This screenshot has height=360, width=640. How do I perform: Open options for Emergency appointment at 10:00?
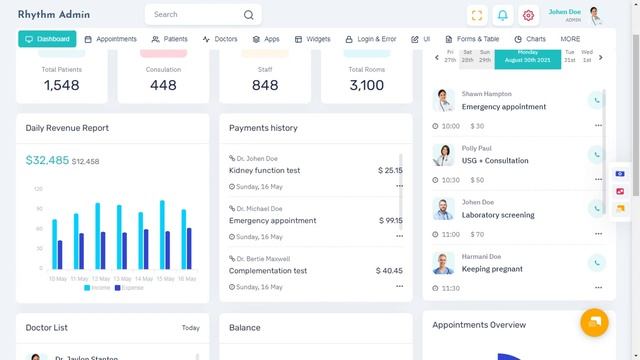point(598,126)
